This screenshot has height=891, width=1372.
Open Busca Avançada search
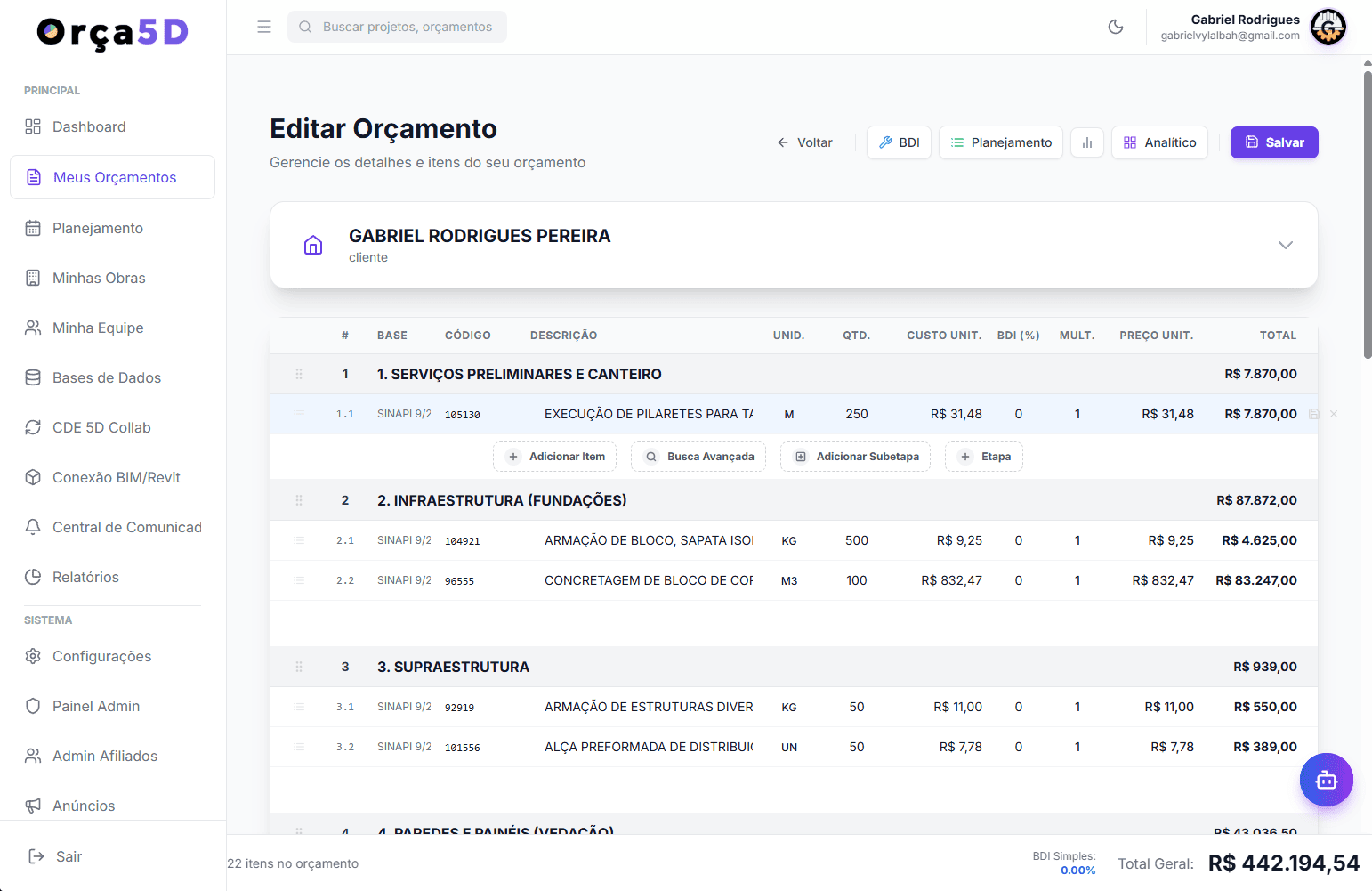[x=698, y=457]
